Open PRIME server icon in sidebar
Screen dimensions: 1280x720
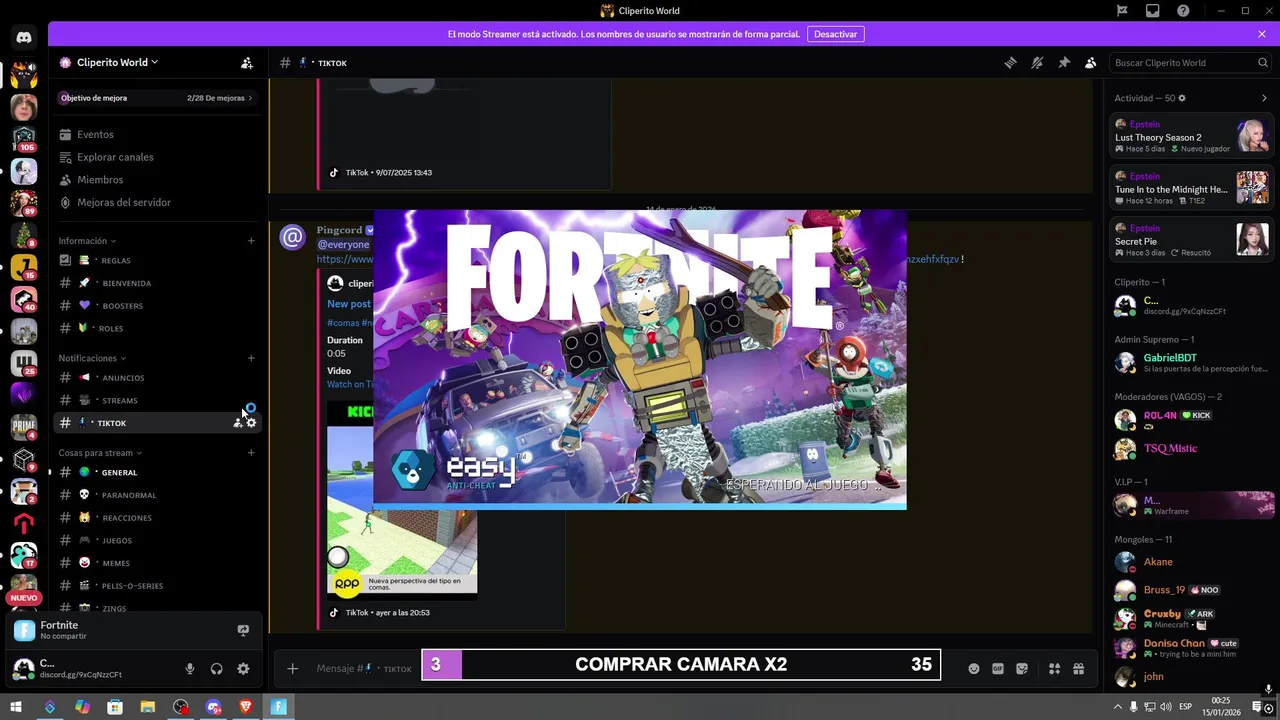coord(24,426)
